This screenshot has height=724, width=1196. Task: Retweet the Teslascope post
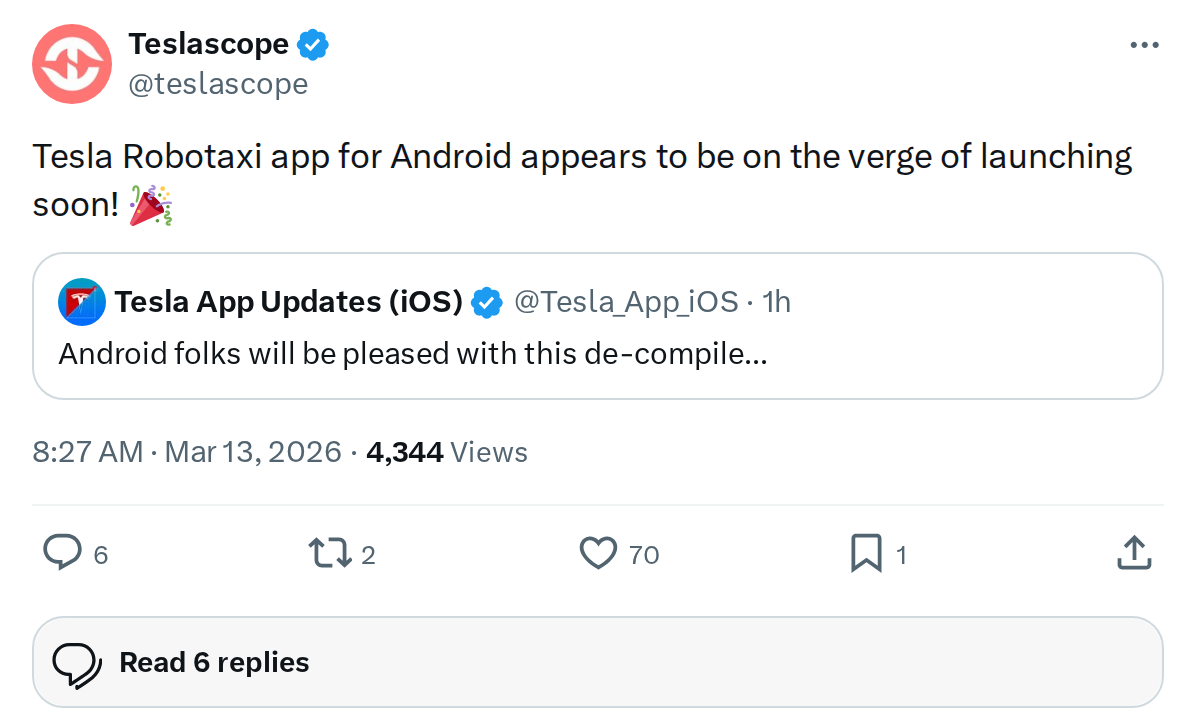point(330,553)
